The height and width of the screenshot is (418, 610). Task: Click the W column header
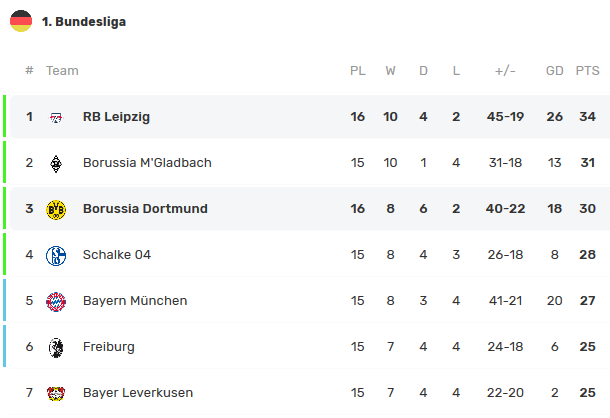coord(390,71)
